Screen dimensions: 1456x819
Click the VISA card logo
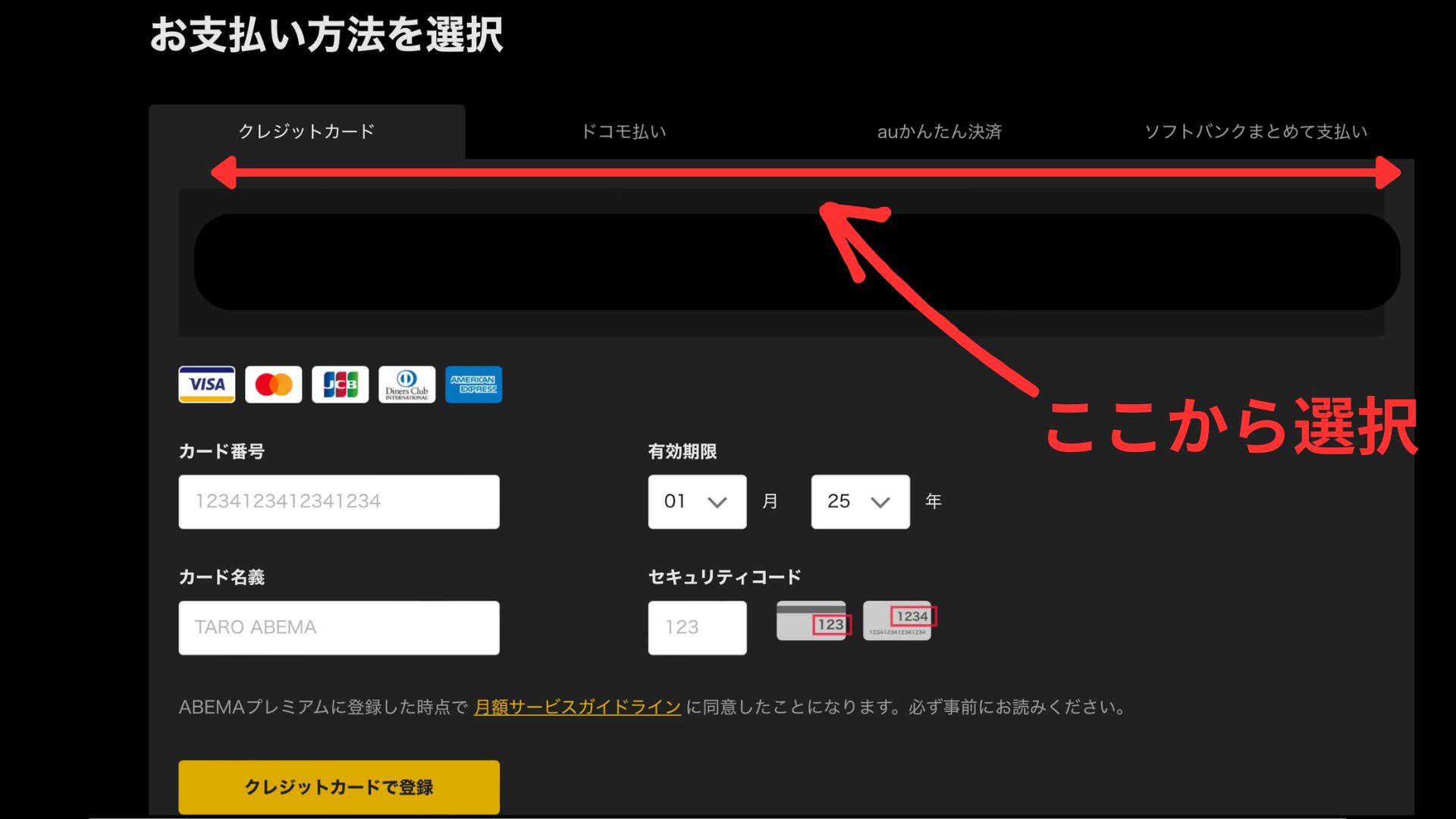point(207,384)
